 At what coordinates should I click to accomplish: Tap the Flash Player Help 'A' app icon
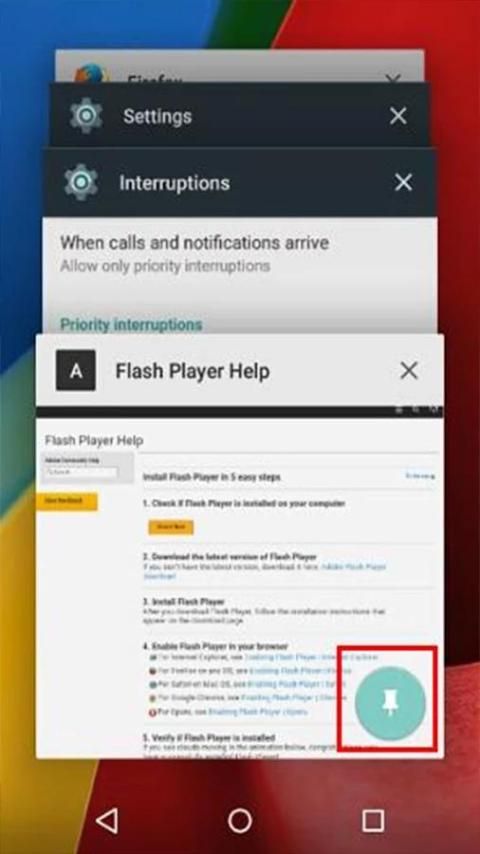76,370
